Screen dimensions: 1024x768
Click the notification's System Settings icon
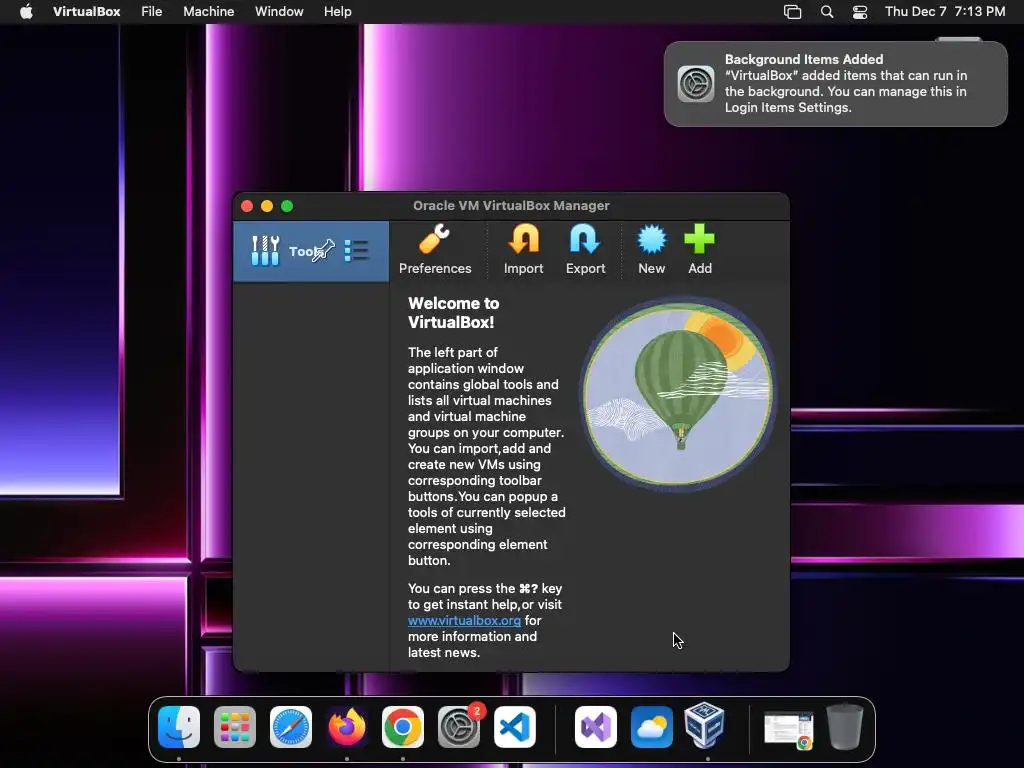(x=696, y=84)
